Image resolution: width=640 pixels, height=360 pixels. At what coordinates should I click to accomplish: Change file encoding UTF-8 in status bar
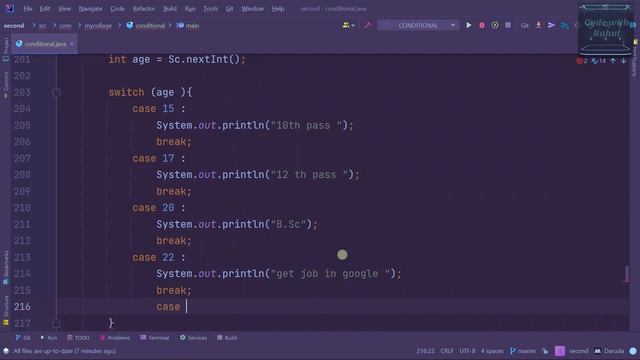[467, 351]
